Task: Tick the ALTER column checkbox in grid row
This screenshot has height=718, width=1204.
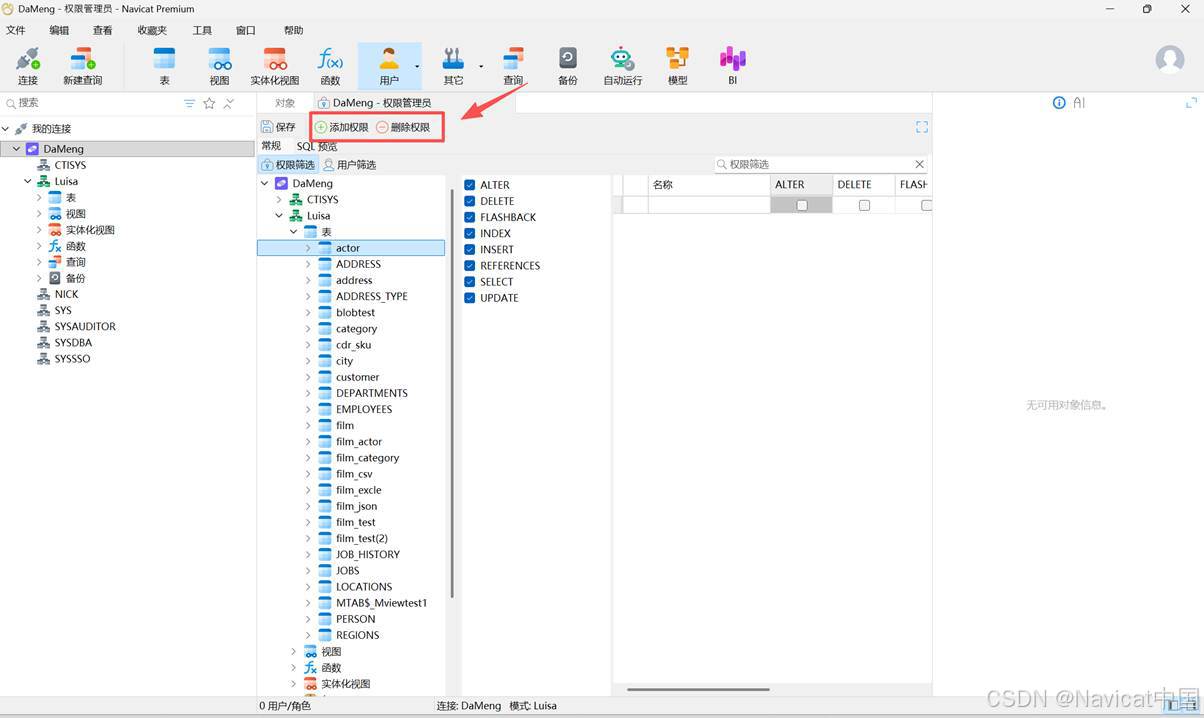Action: click(802, 205)
